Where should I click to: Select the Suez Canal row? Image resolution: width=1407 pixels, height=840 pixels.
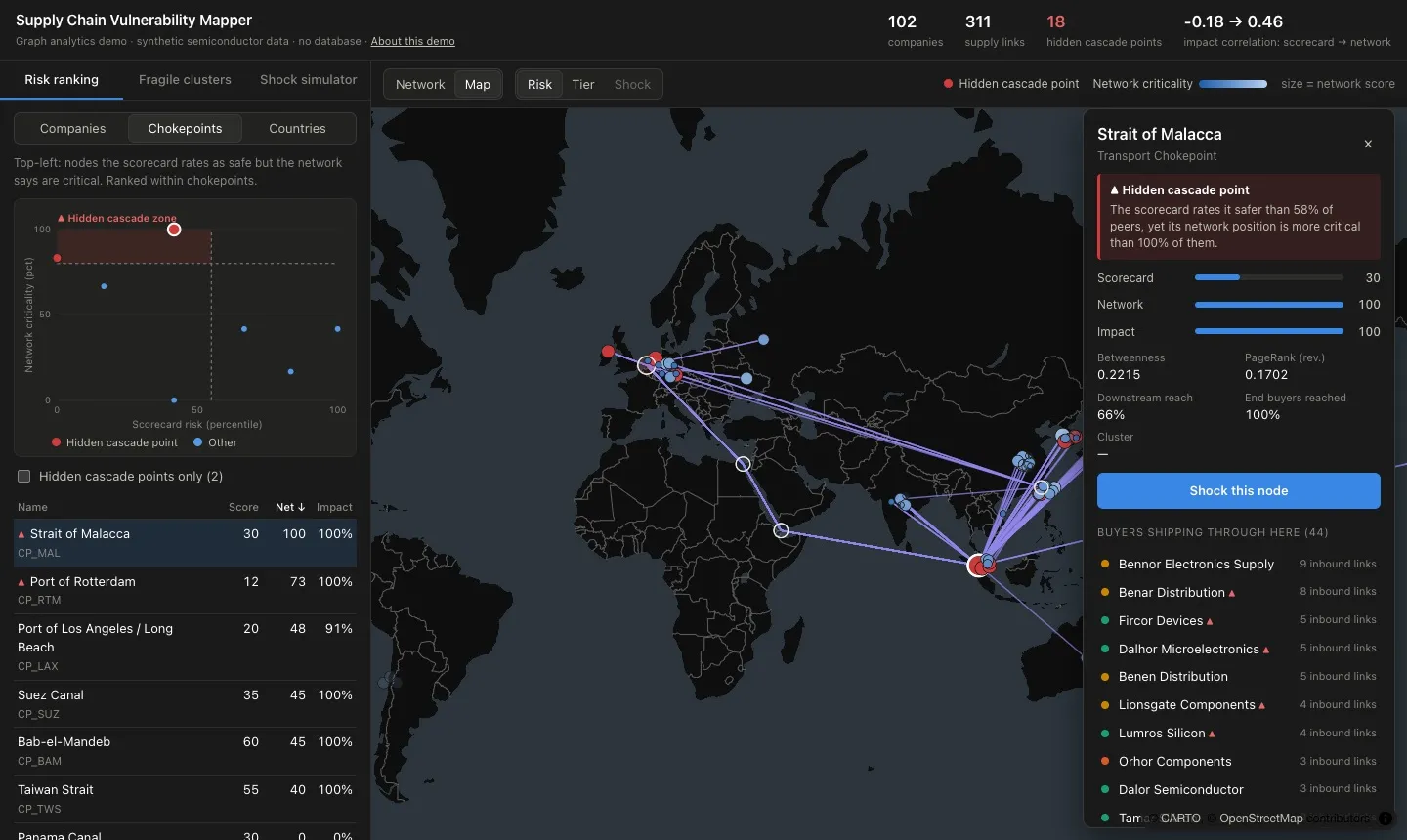[185, 704]
